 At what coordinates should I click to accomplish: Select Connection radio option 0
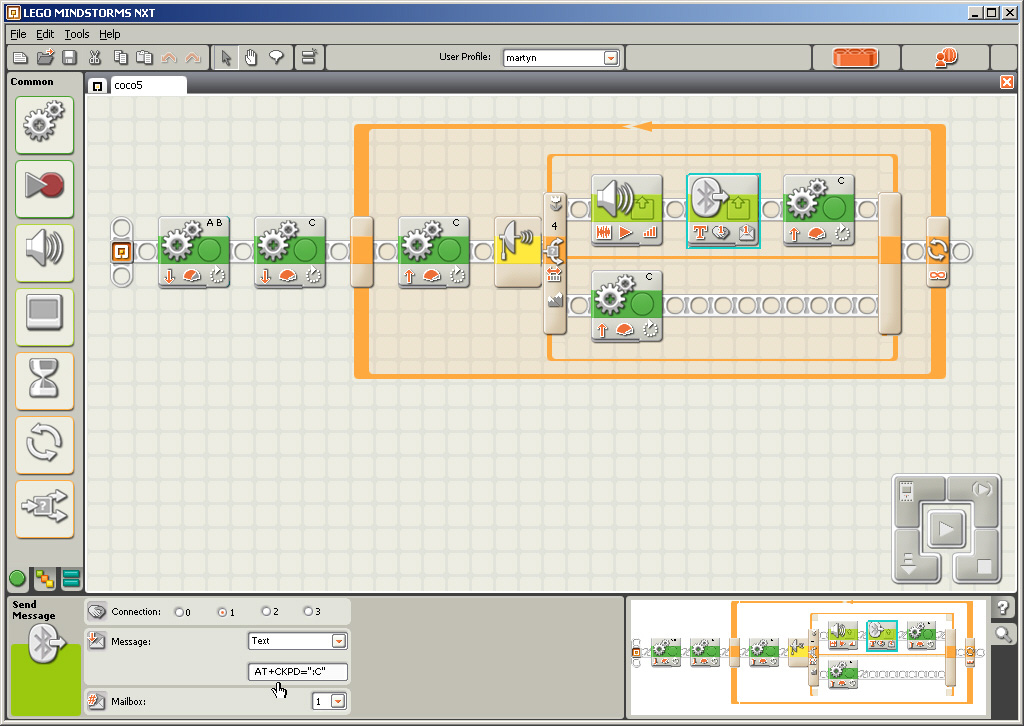[x=179, y=612]
